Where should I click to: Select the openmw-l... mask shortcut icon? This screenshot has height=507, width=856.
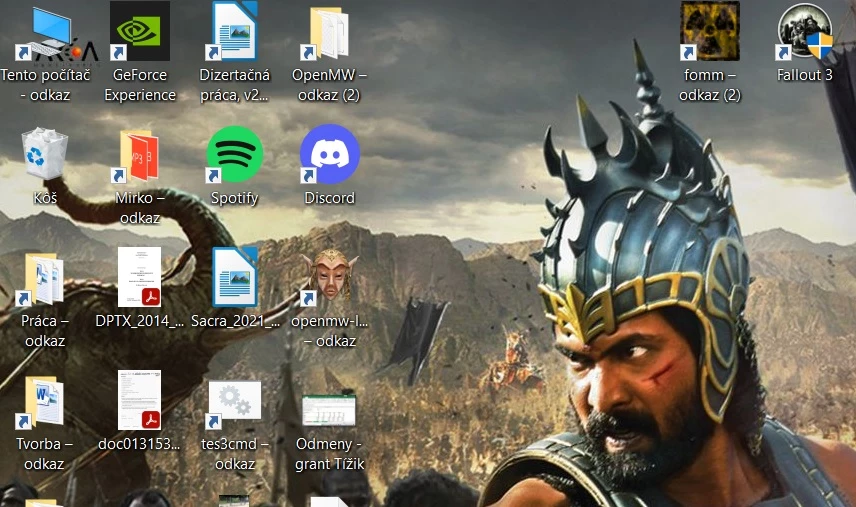point(330,277)
